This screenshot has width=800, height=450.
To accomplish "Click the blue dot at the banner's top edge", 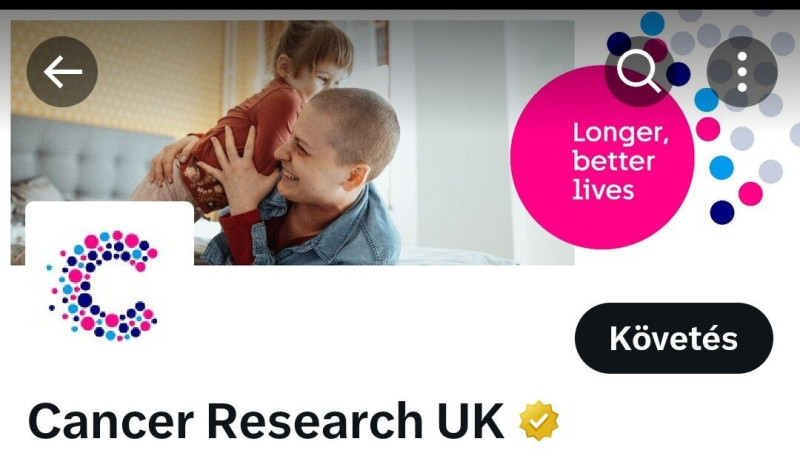I will tap(652, 23).
